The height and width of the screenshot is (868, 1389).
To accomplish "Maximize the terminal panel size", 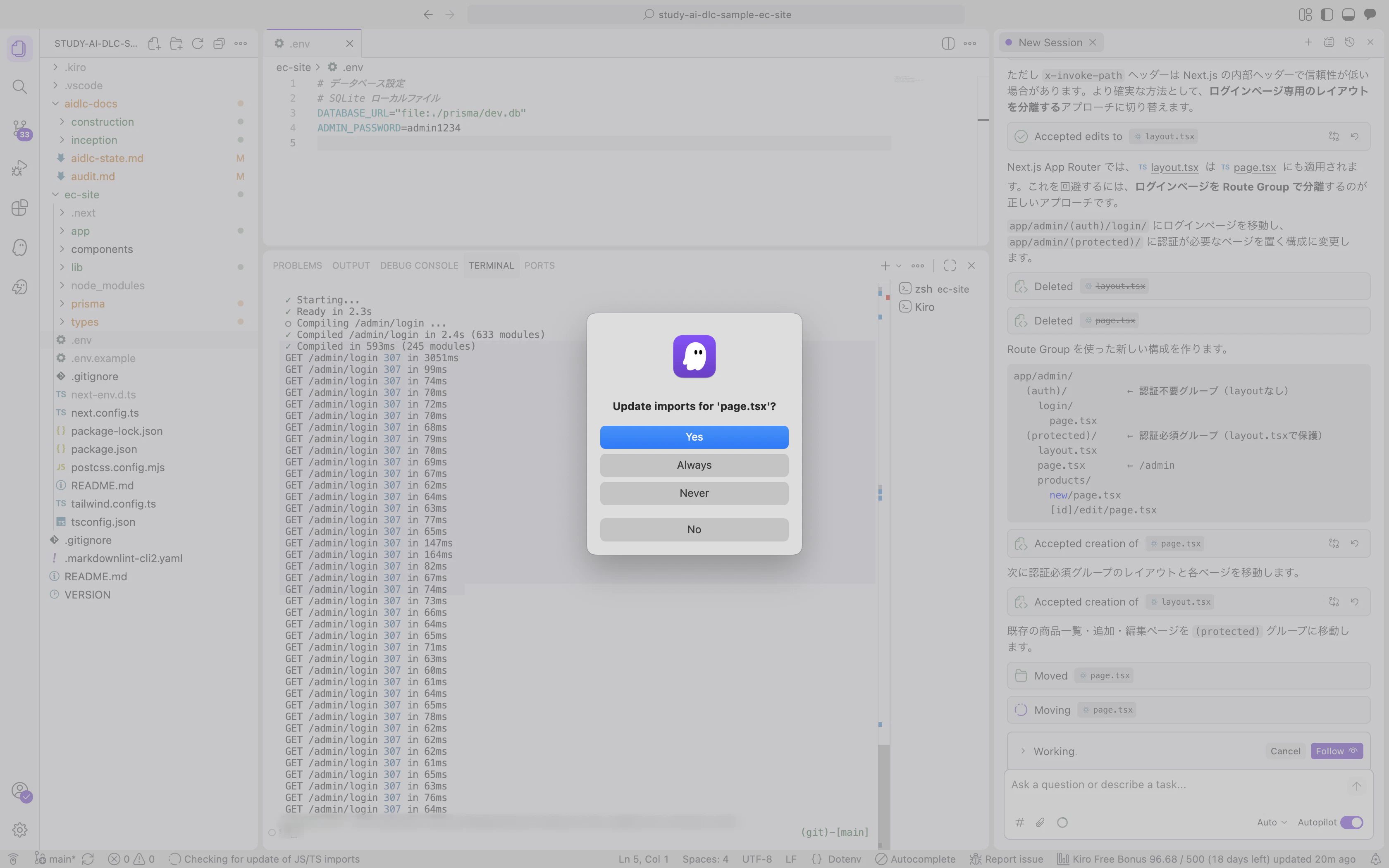I will click(x=949, y=265).
